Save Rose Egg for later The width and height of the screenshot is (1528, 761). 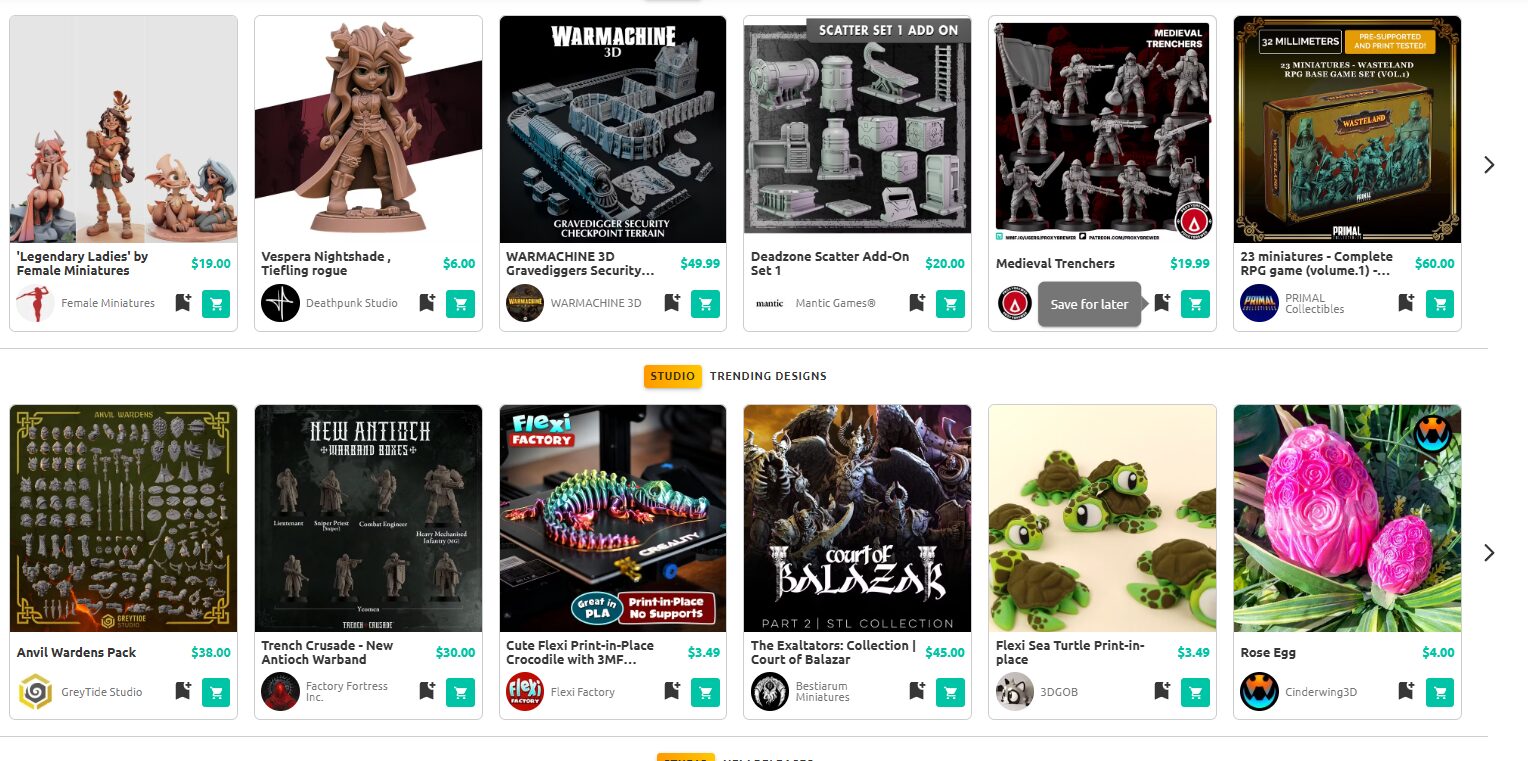click(1407, 691)
